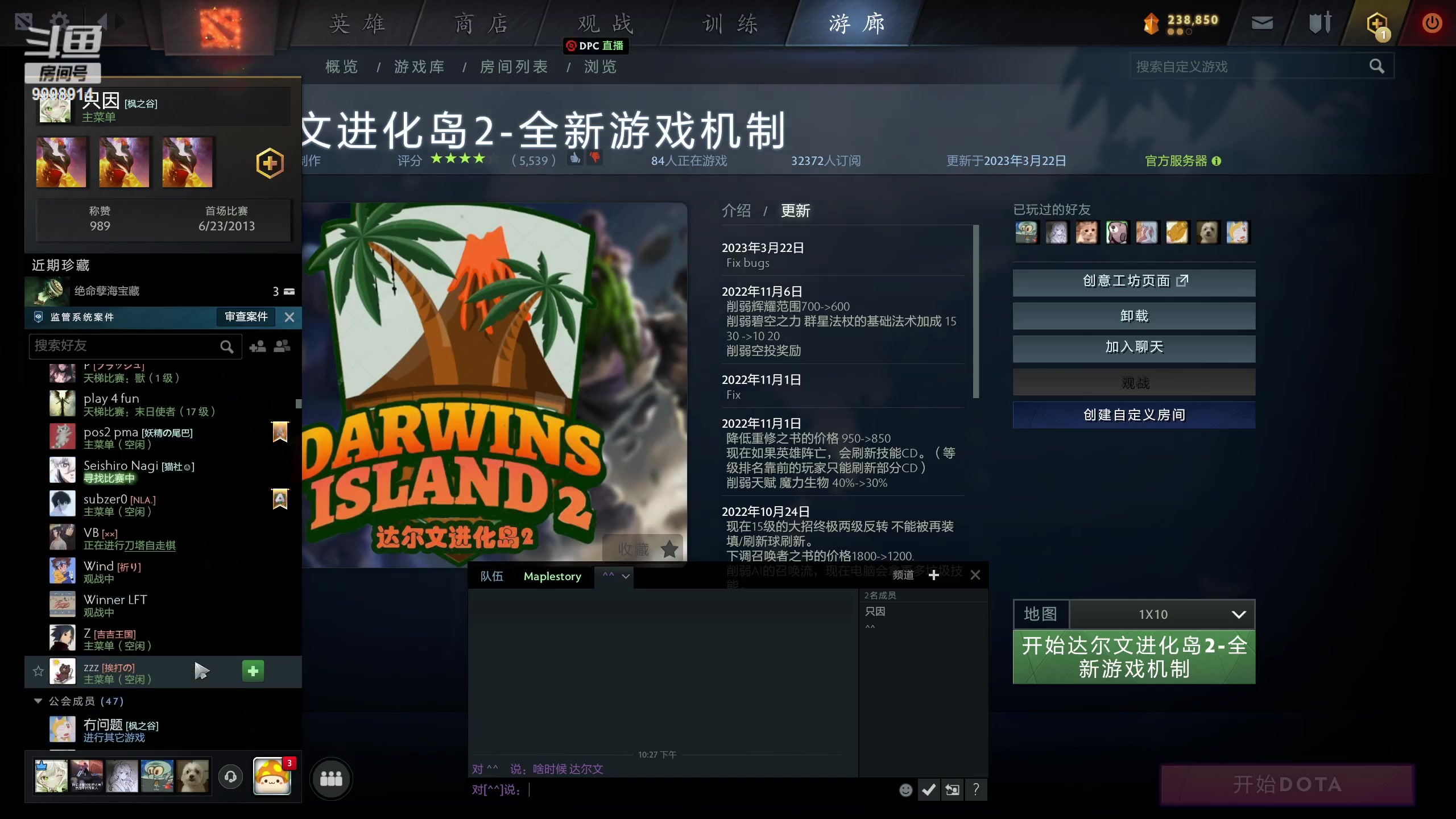Switch to the Game Library sub-tab
The width and height of the screenshot is (1456, 819).
(x=419, y=67)
